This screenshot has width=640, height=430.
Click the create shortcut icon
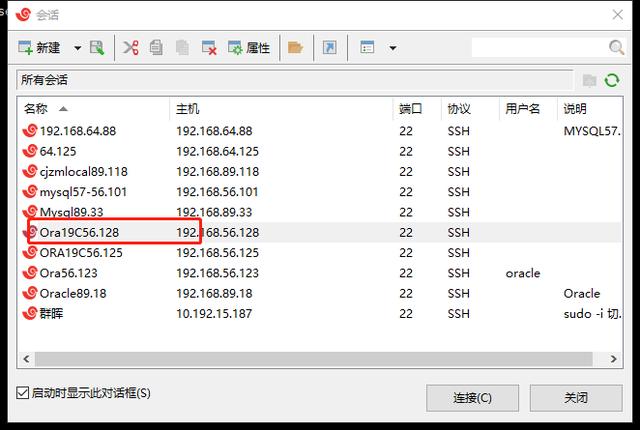click(x=329, y=48)
